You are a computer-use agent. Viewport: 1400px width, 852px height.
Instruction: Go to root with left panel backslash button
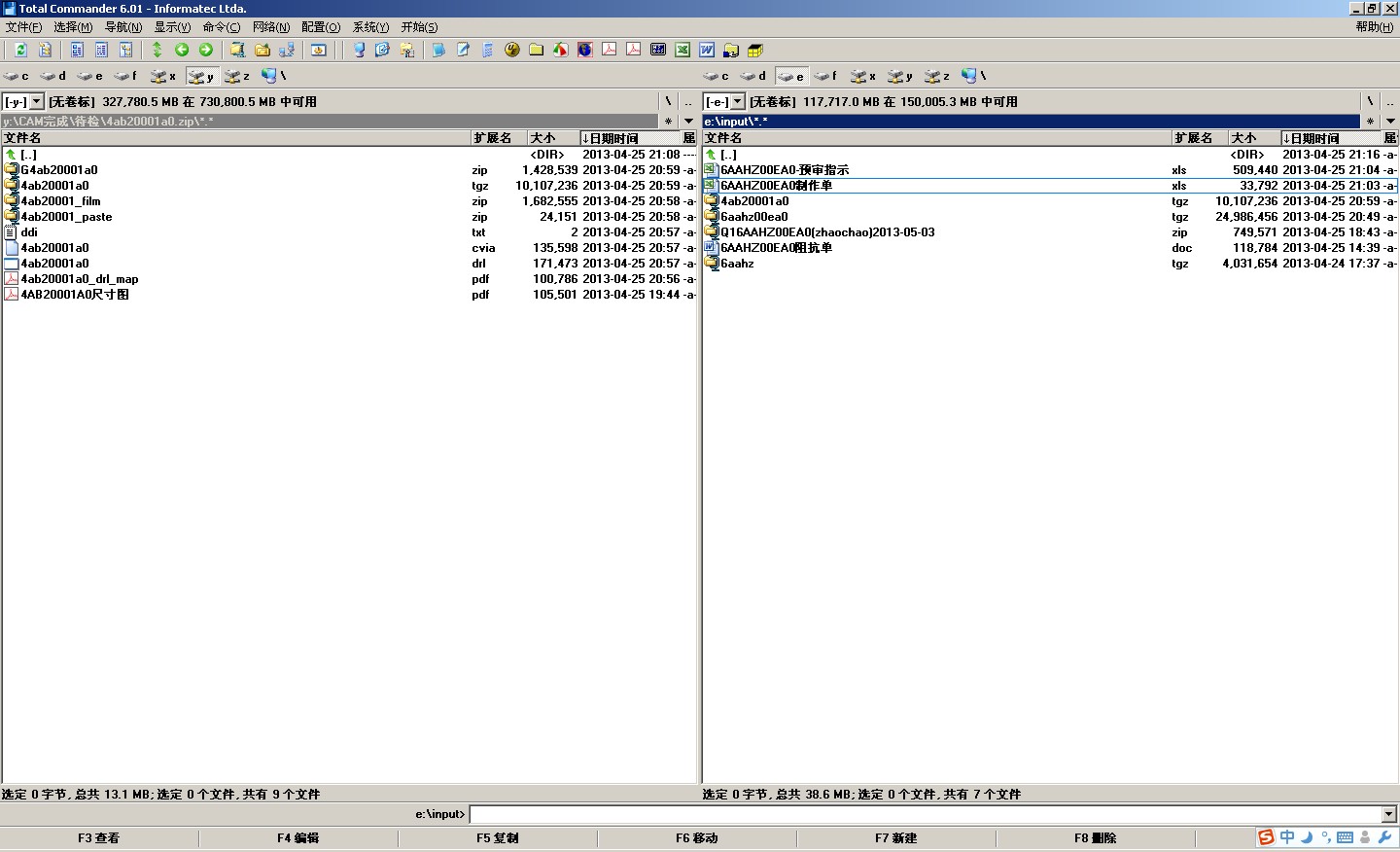coord(668,101)
